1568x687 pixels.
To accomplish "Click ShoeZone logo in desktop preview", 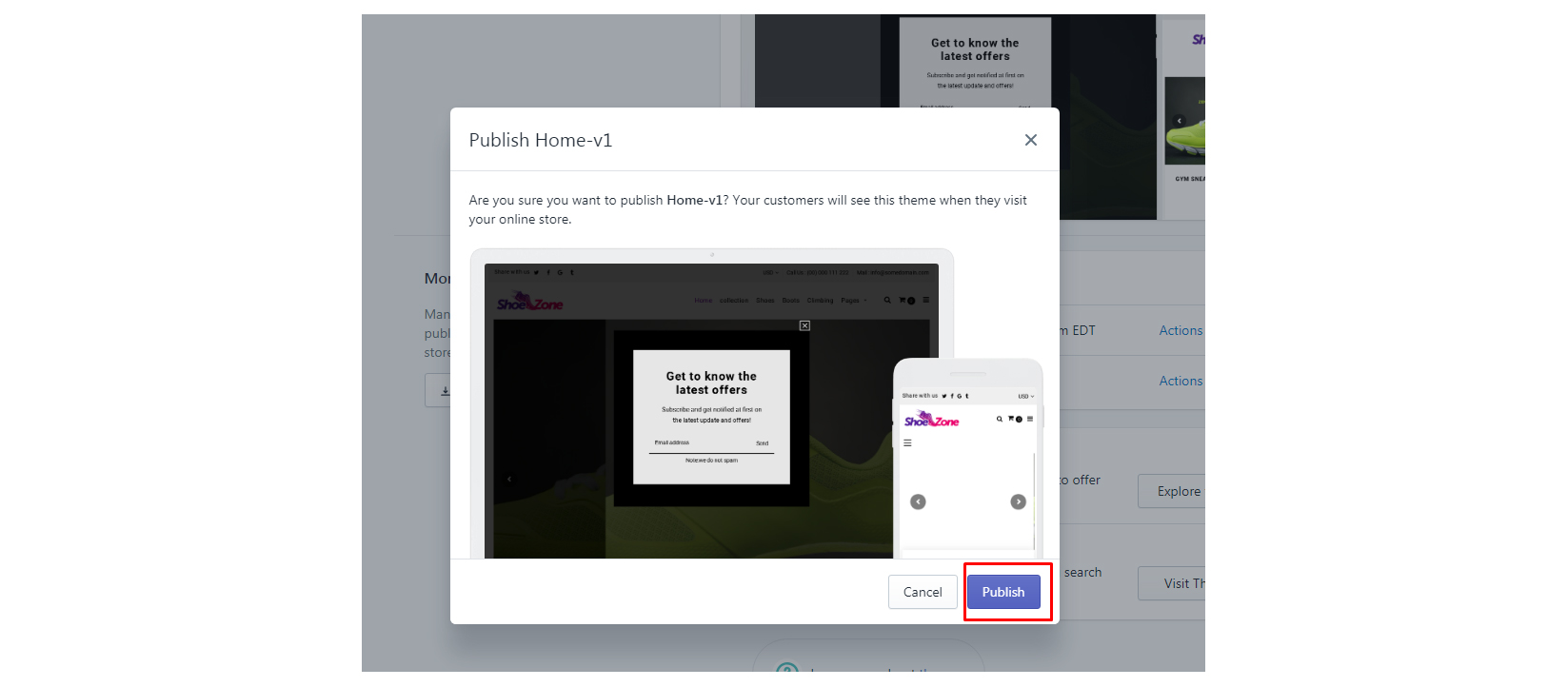I will (529, 304).
